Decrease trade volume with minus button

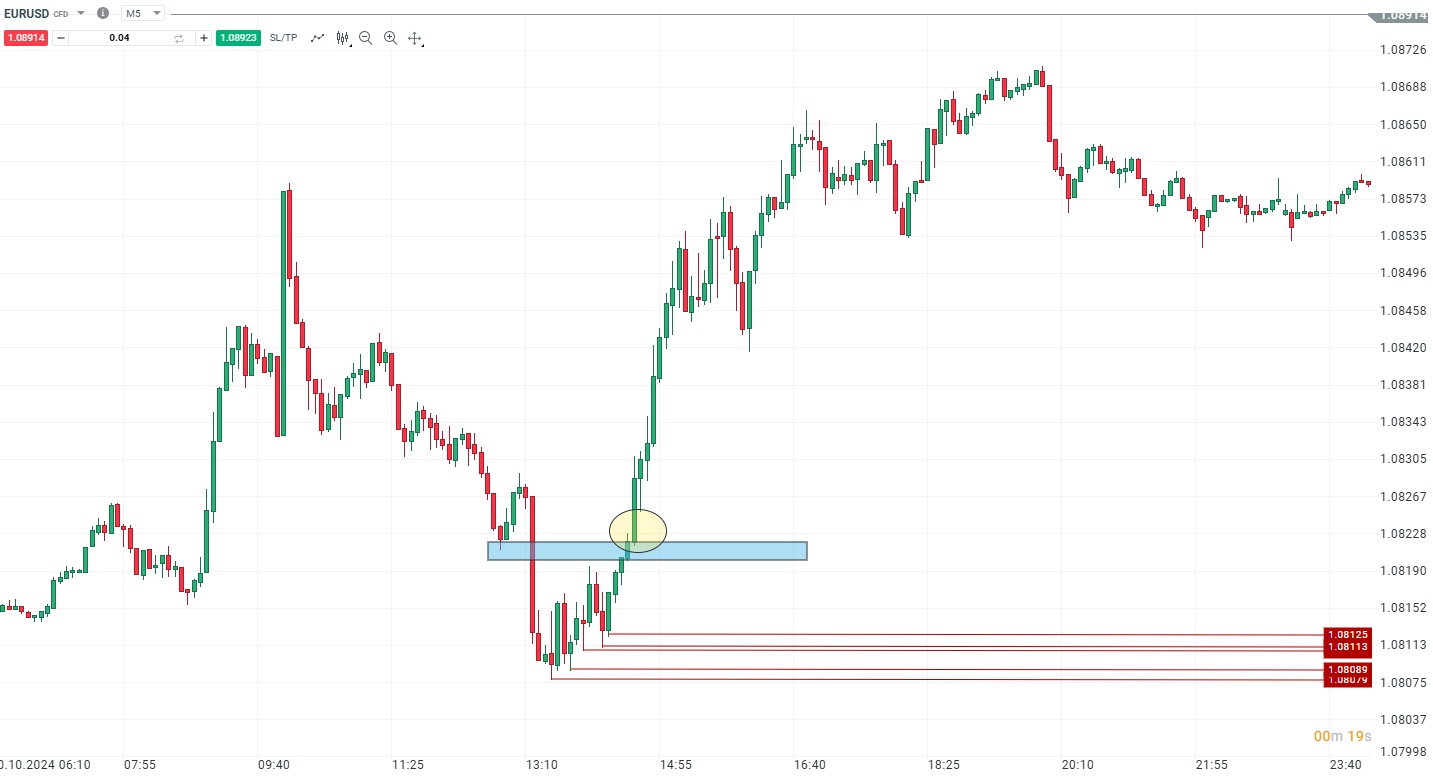[61, 38]
